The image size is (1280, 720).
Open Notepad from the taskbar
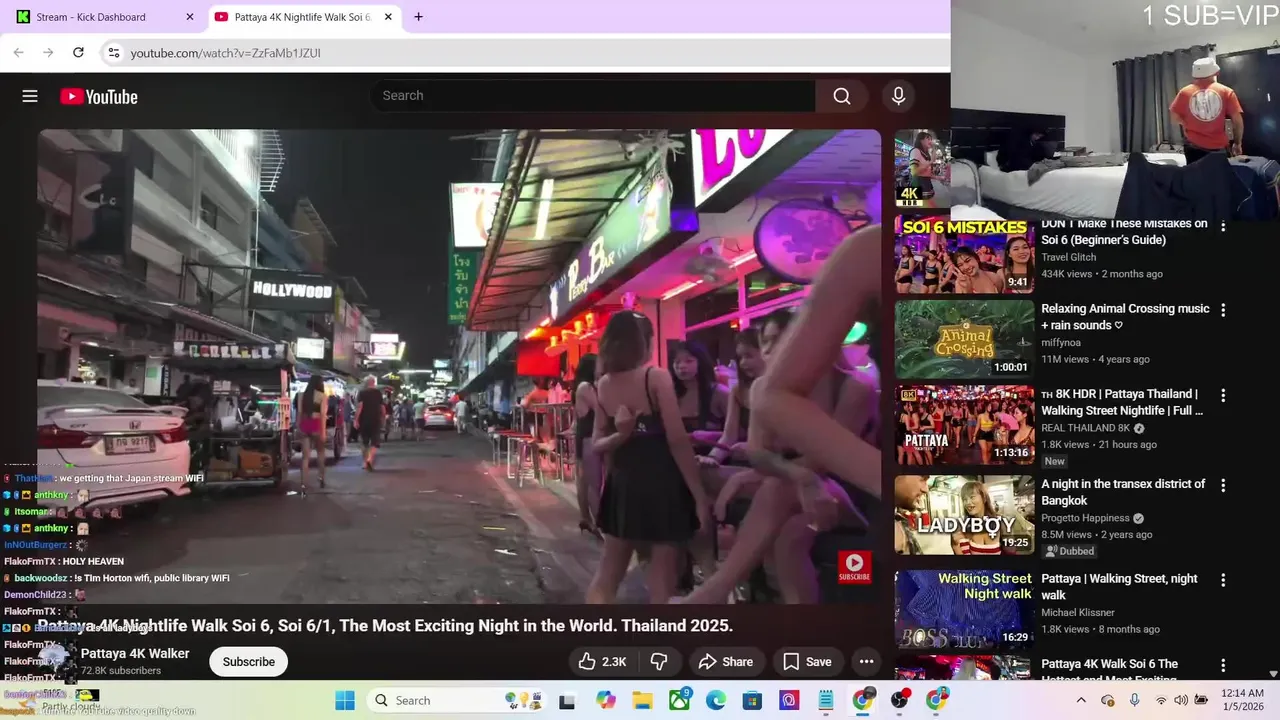(825, 700)
